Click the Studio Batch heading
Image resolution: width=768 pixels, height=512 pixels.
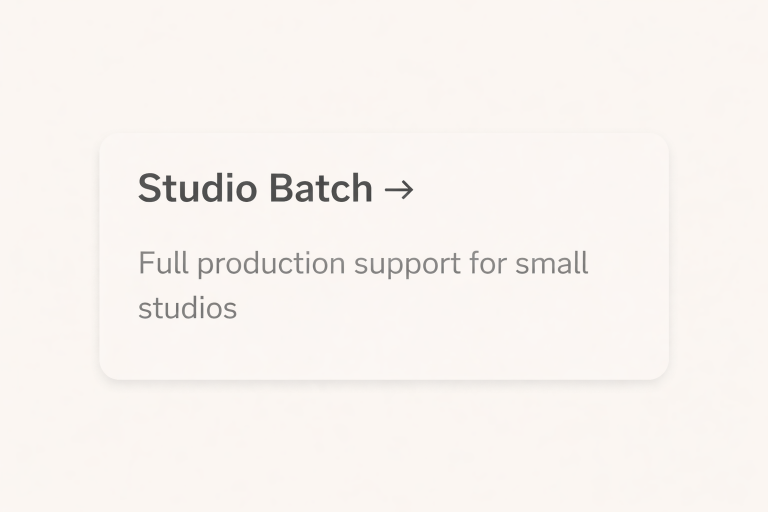(x=255, y=188)
